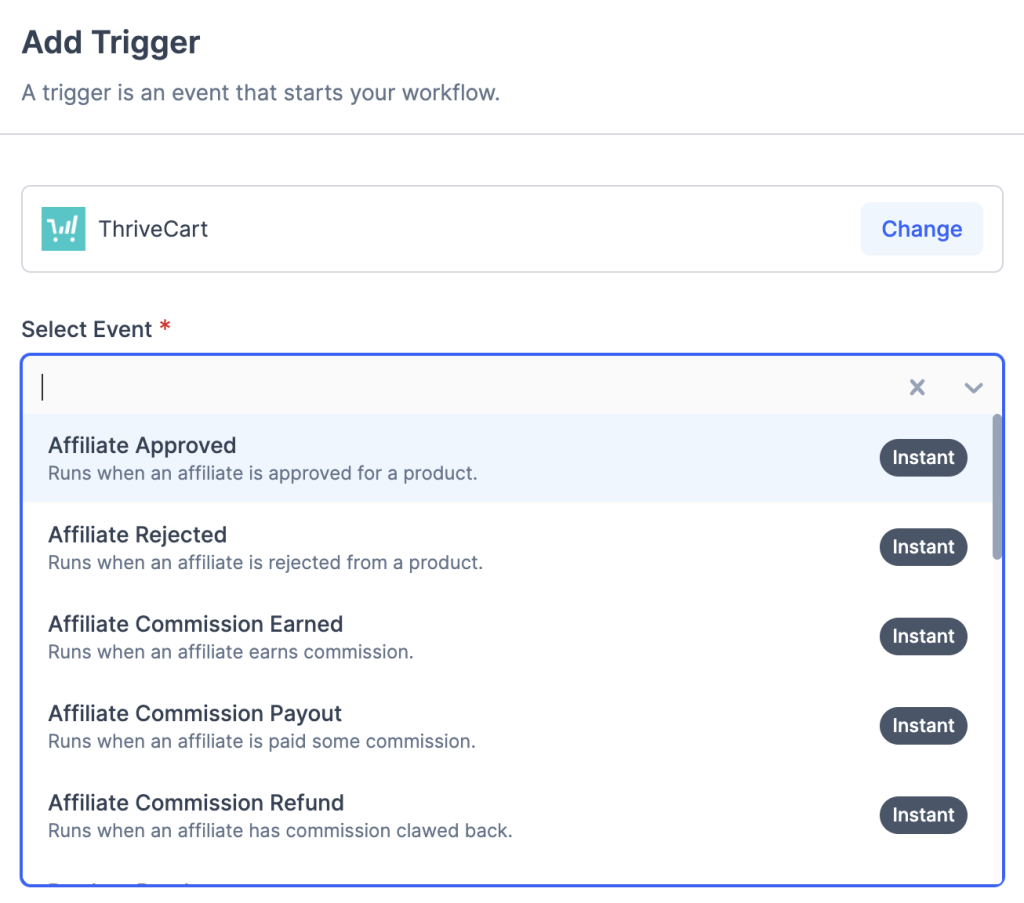Choose the Affiliate Commission Refund option
The width and height of the screenshot is (1024, 903).
click(x=196, y=803)
